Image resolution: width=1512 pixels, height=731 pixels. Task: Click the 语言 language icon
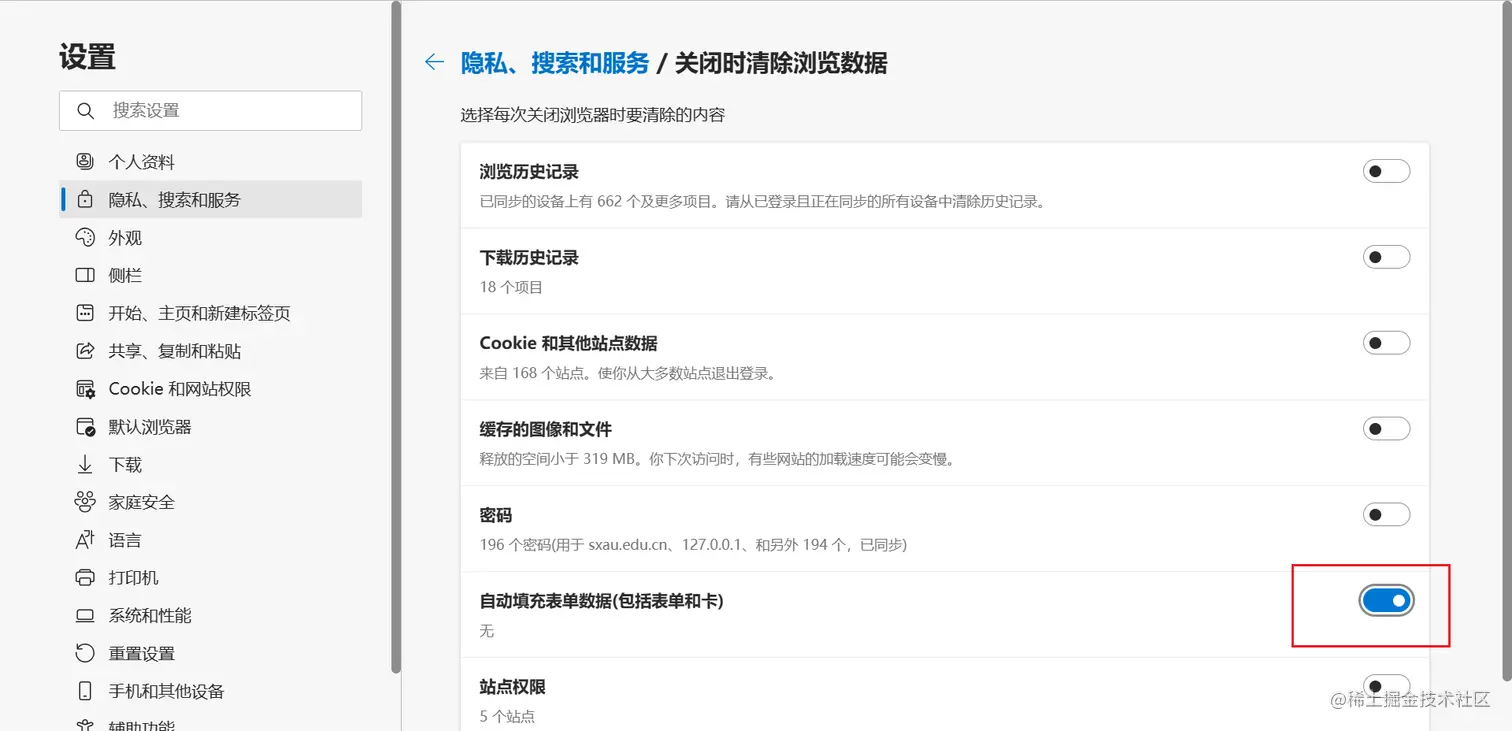coord(85,540)
